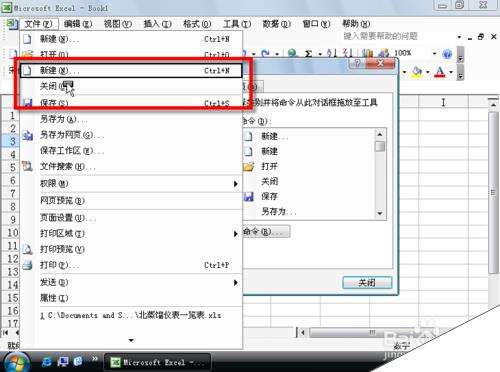The image size is (500, 372).
Task: Select the 保存 disk icon in dialog command list
Action: 249,197
